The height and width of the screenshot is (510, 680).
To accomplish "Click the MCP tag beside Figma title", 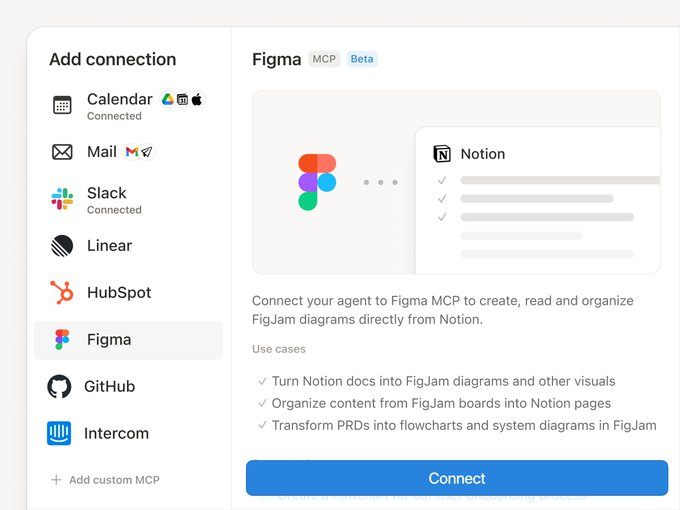I will [324, 59].
